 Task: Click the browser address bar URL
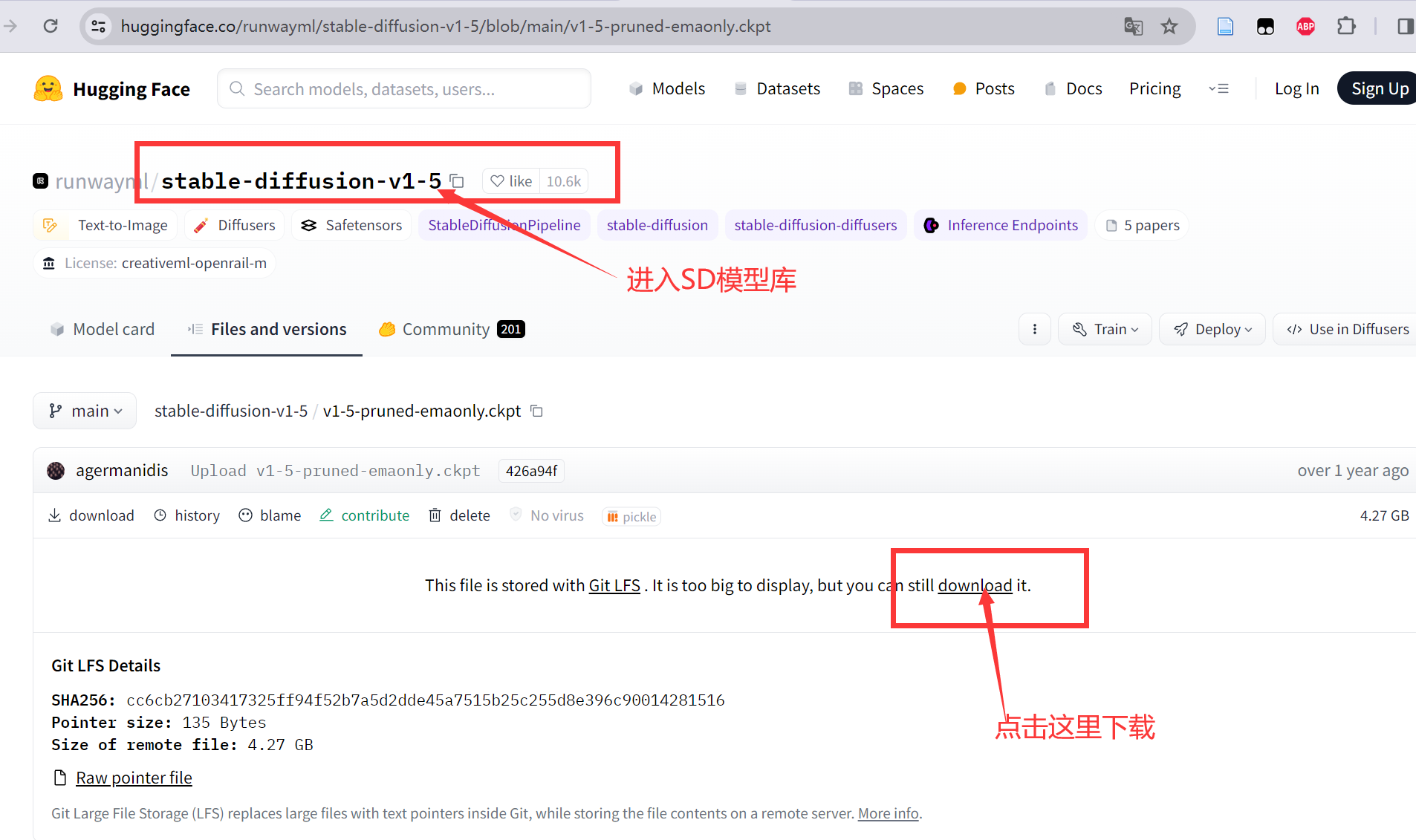pyautogui.click(x=446, y=27)
